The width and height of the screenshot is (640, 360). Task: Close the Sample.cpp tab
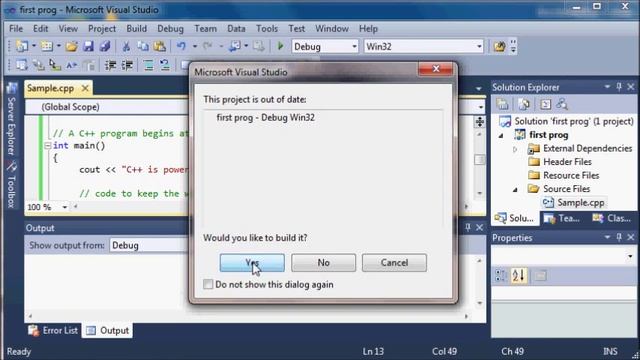(x=85, y=88)
